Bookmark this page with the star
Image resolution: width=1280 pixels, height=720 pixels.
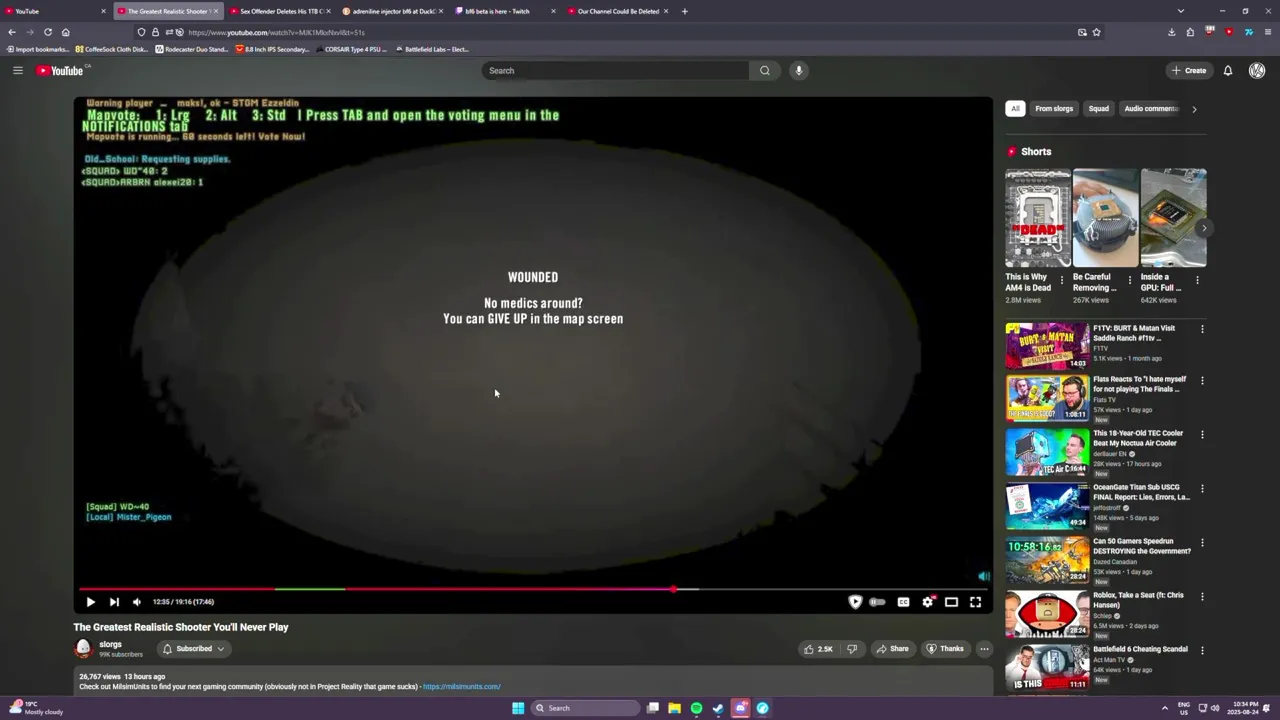[1096, 32]
